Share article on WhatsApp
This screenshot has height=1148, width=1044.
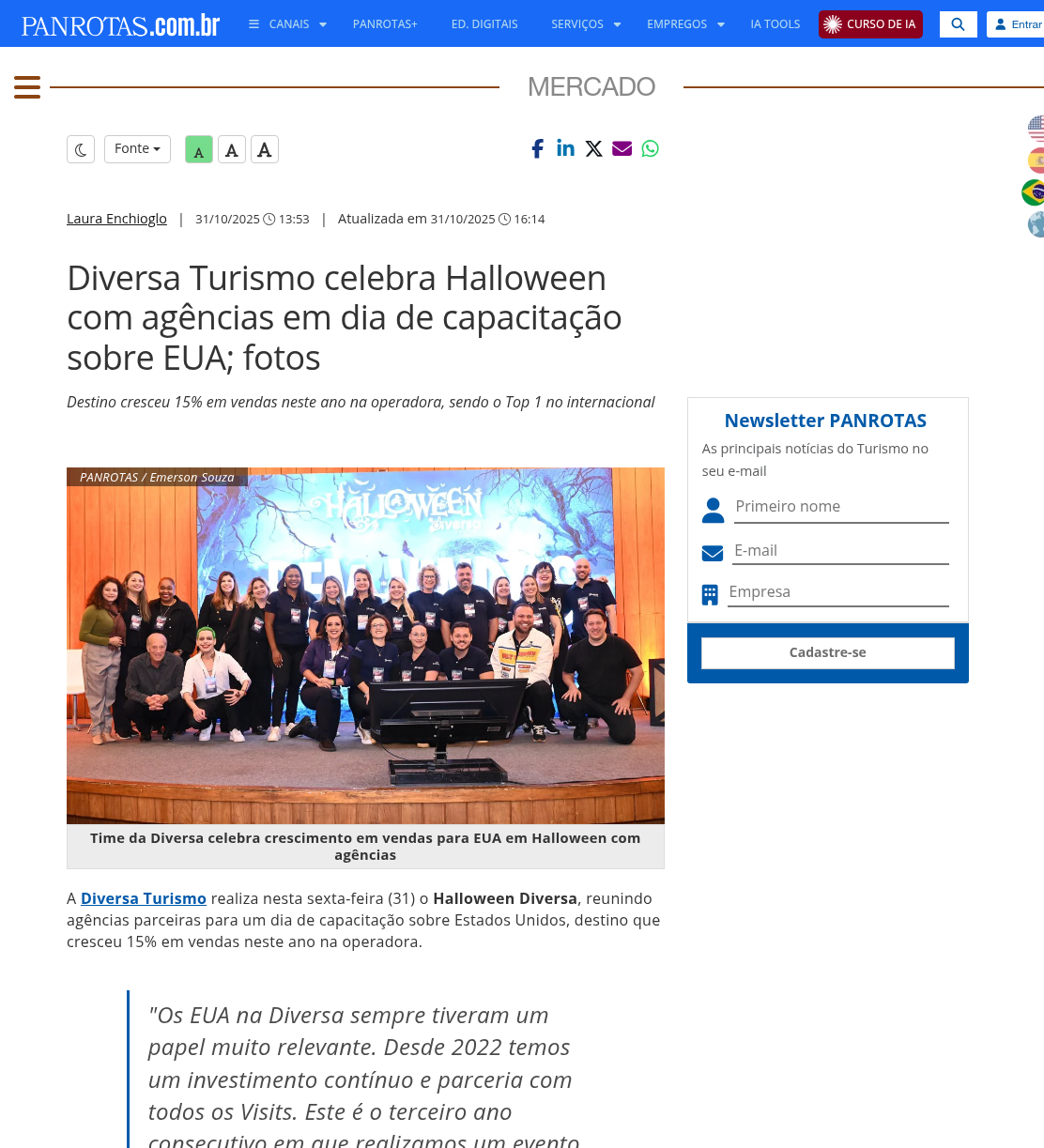pos(650,148)
